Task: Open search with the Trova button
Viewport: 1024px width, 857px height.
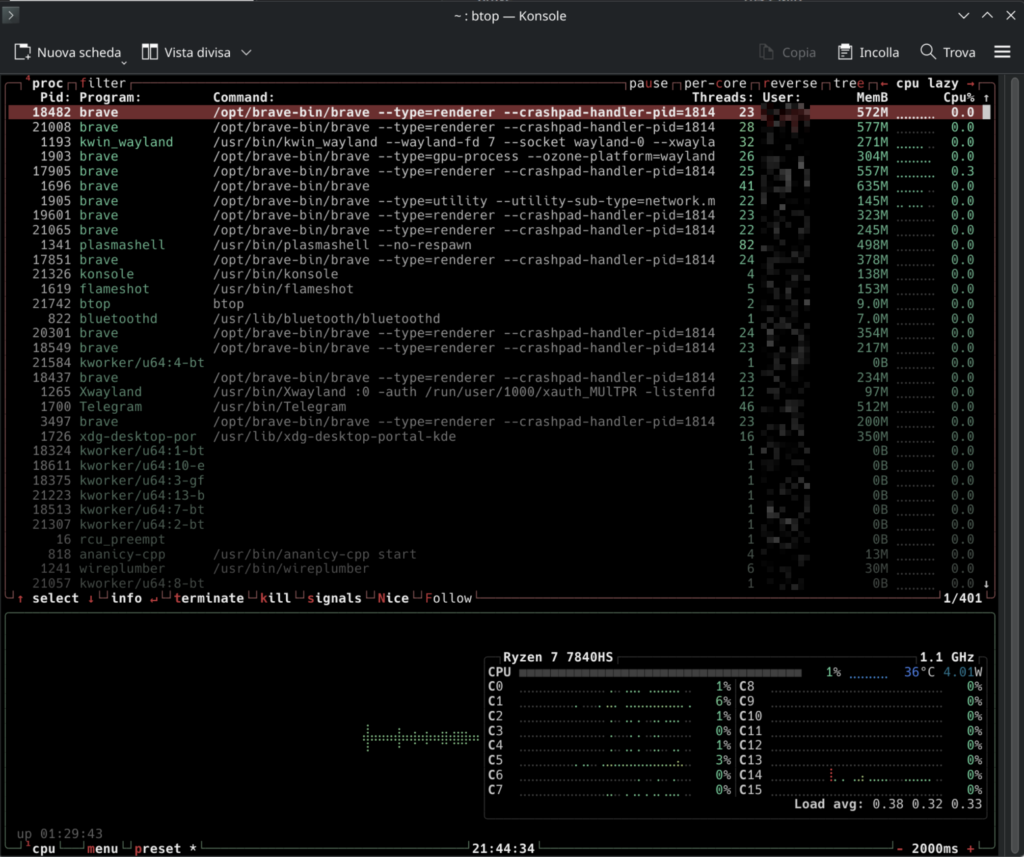Action: click(x=948, y=52)
